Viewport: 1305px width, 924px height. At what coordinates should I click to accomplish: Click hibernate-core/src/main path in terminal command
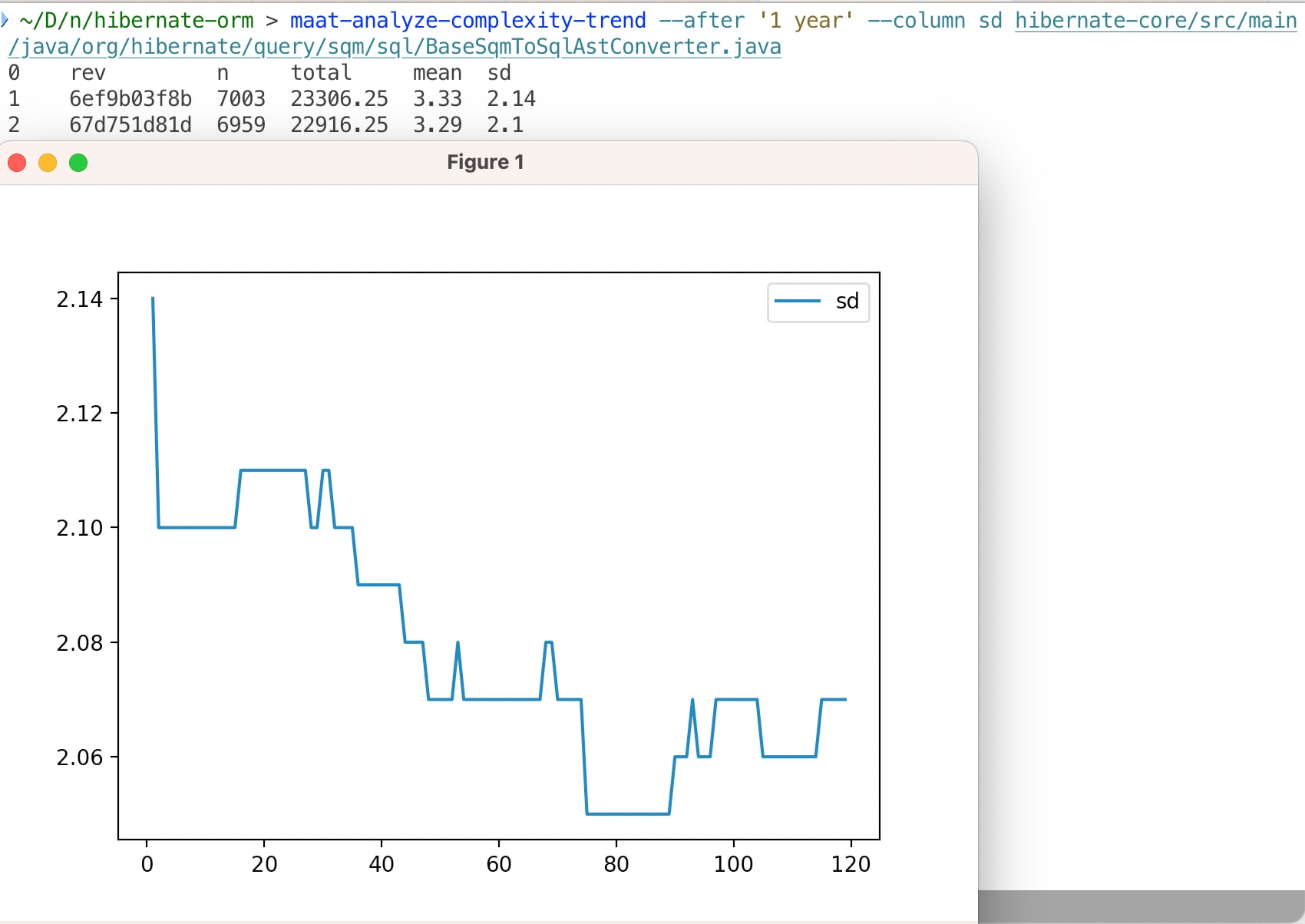pos(1156,21)
